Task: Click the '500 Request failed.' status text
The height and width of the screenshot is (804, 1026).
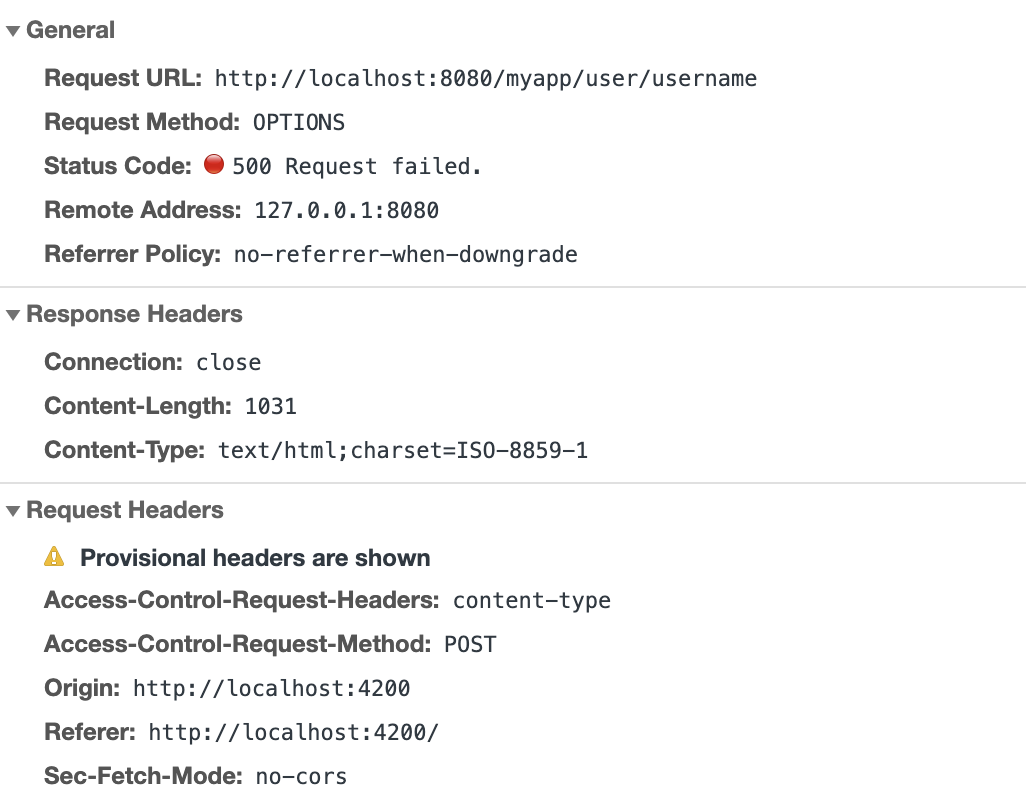Action: [x=357, y=167]
